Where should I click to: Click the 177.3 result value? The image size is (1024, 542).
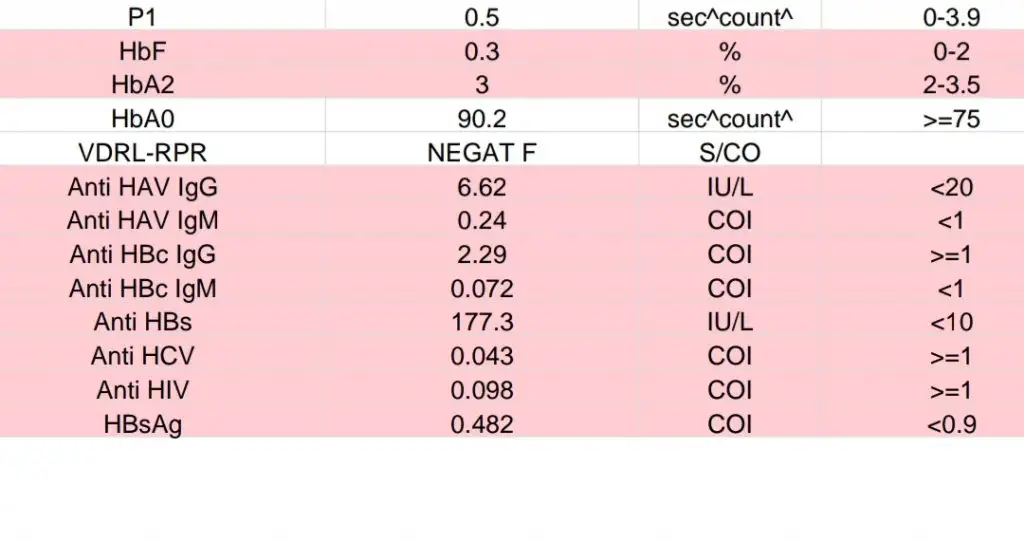[481, 323]
